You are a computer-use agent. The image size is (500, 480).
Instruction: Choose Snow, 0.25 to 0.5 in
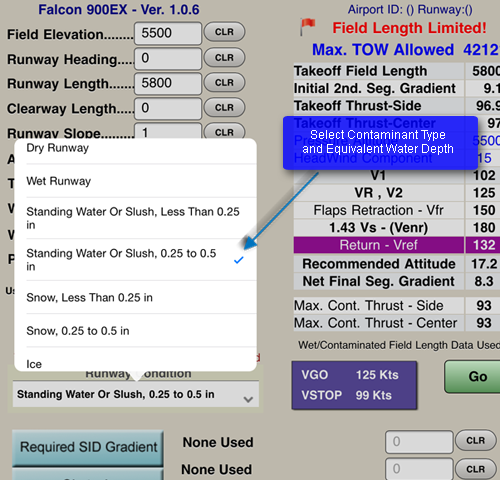[x=136, y=331]
